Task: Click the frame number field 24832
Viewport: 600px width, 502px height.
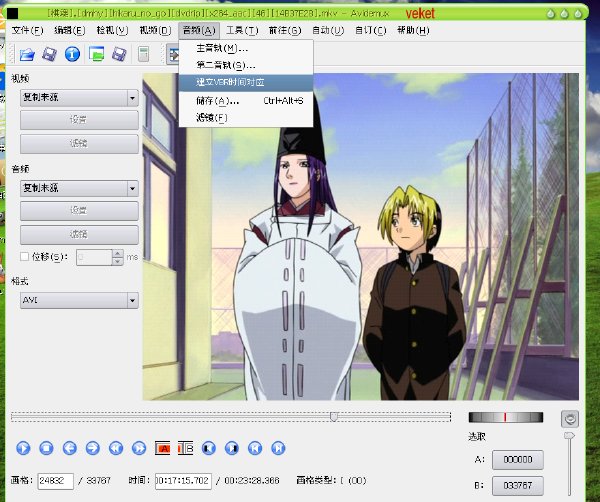Action: [x=55, y=481]
